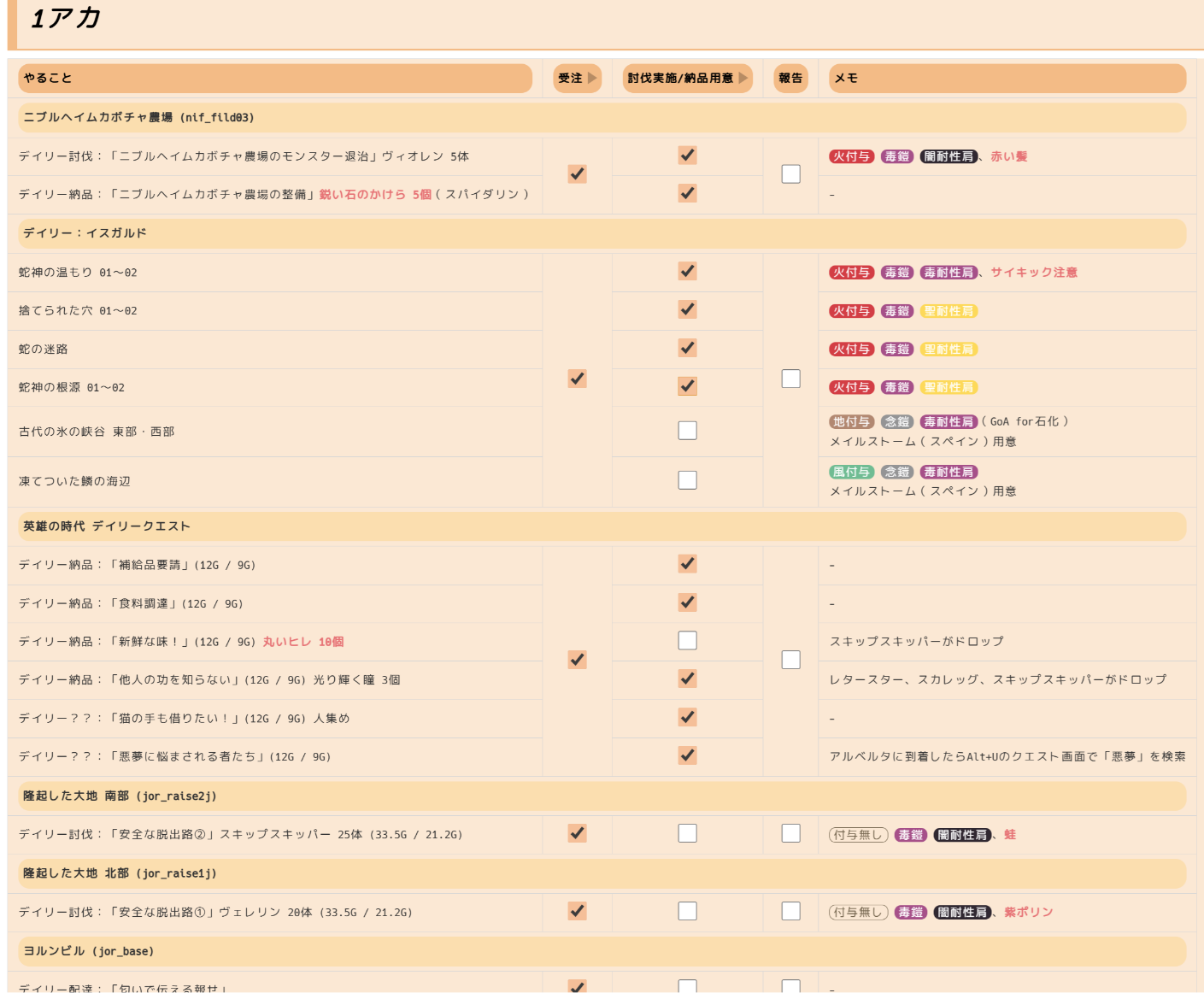This screenshot has width=1204, height=993.
Task: Click the 風付与 badge for 凍てついた鱗の海辺
Action: click(x=851, y=472)
